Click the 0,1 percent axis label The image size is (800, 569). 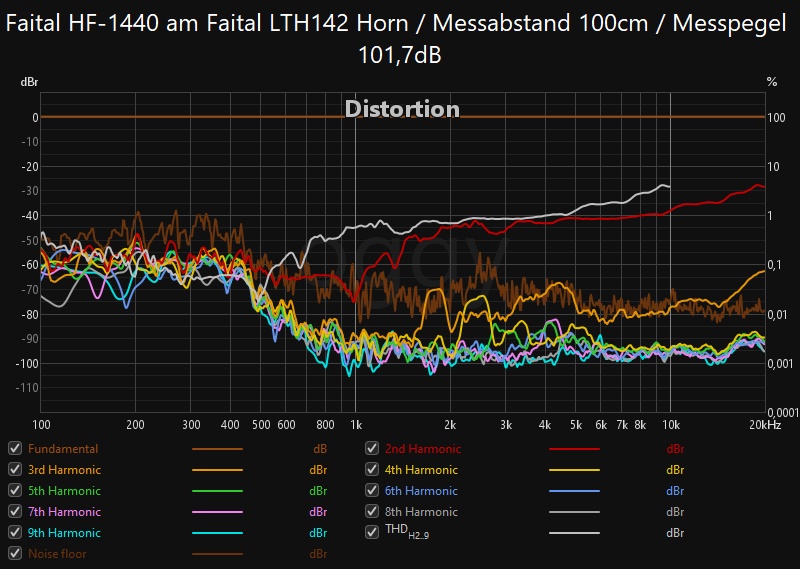[x=774, y=264]
